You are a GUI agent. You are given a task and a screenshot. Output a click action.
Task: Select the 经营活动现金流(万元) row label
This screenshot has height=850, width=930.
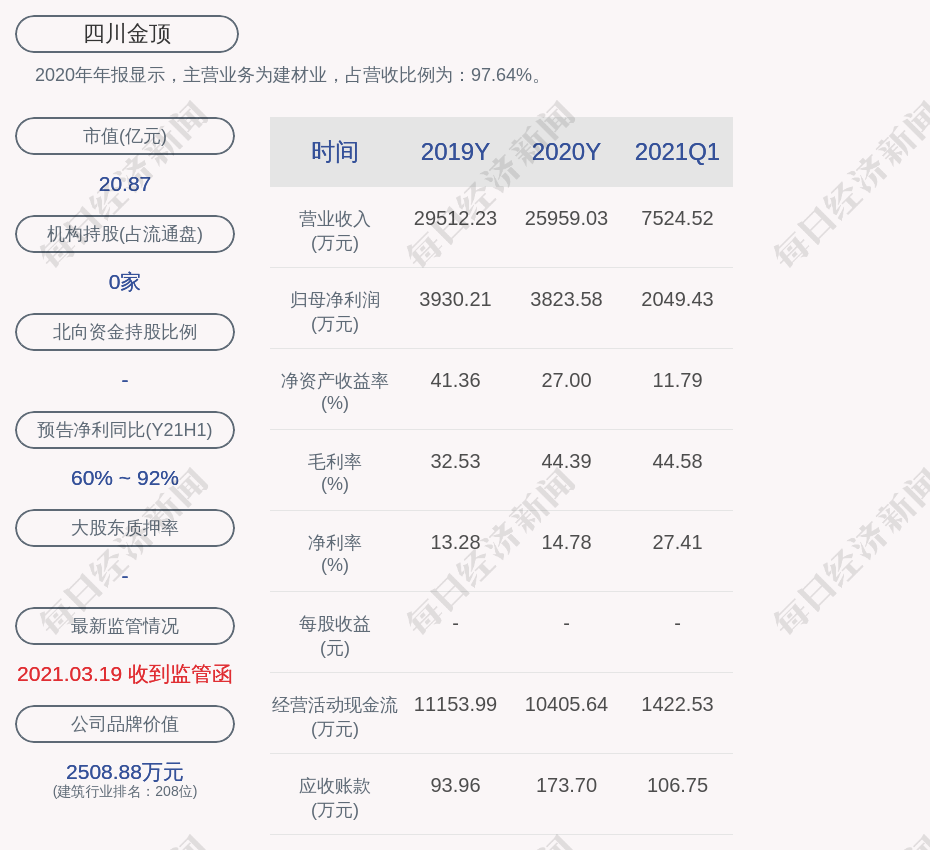335,716
